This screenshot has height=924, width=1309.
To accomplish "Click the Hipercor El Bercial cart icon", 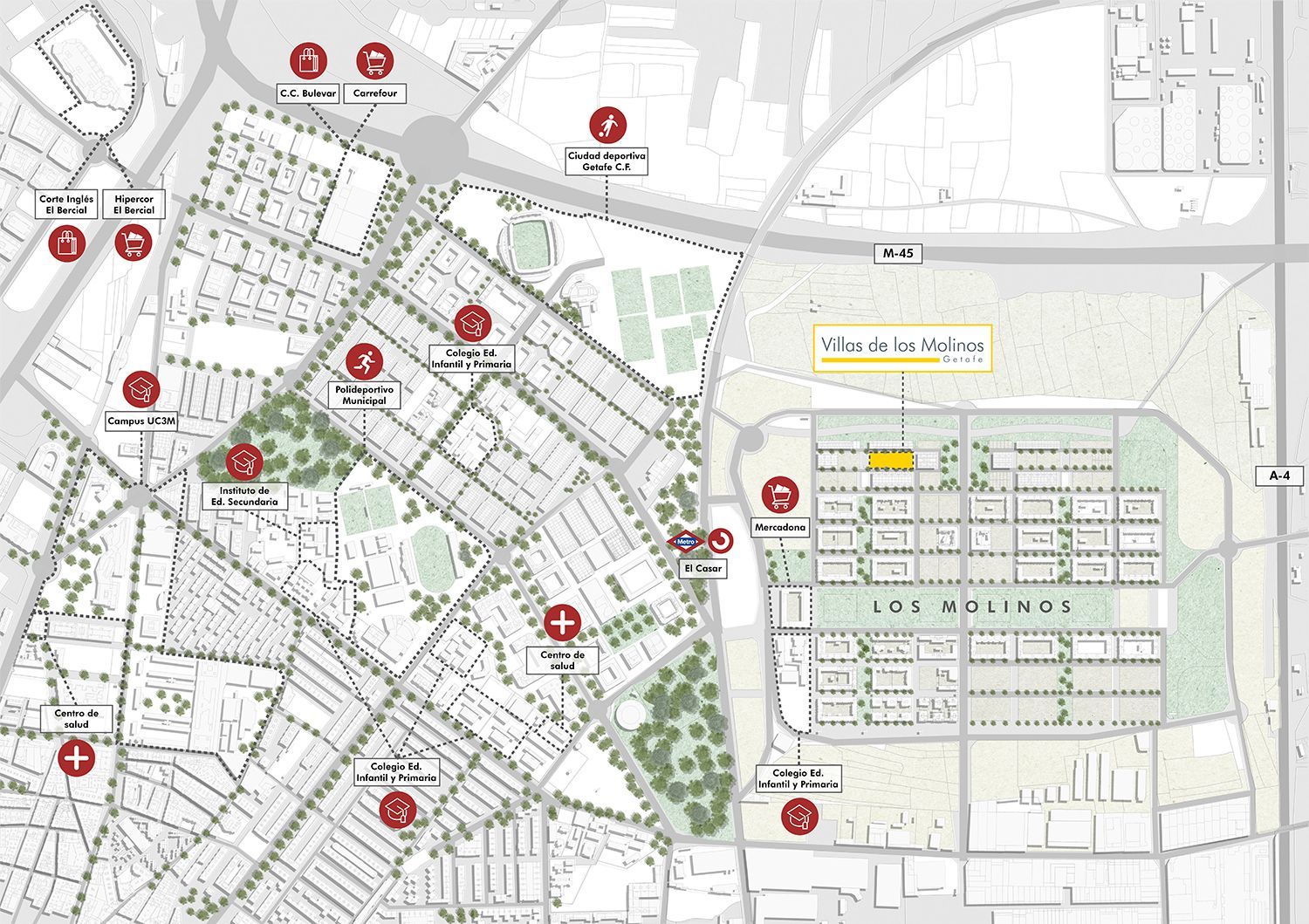I will (134, 243).
